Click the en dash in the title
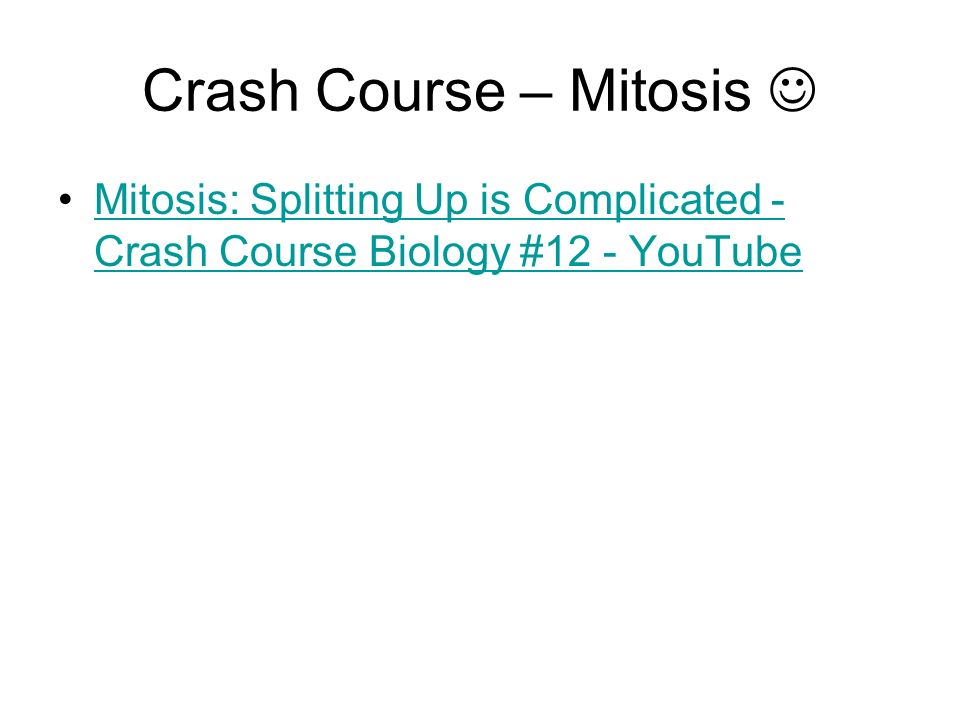 pos(537,95)
